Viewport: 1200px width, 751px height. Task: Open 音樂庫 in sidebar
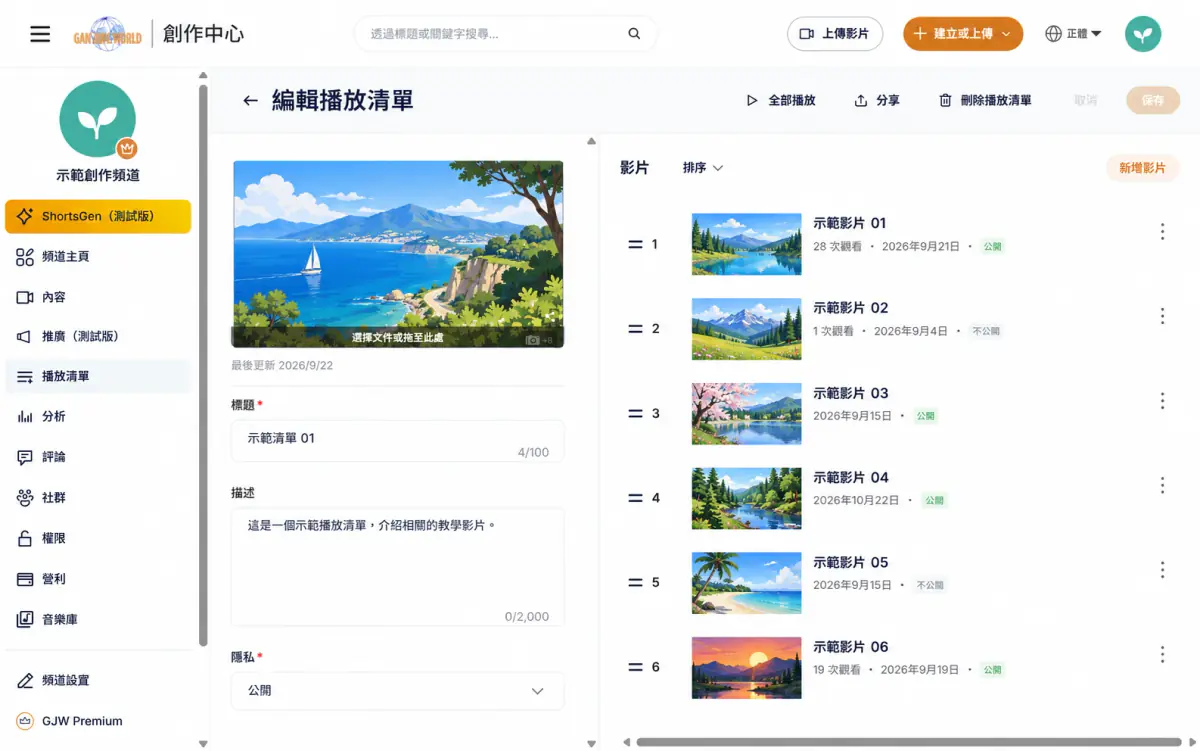98,620
